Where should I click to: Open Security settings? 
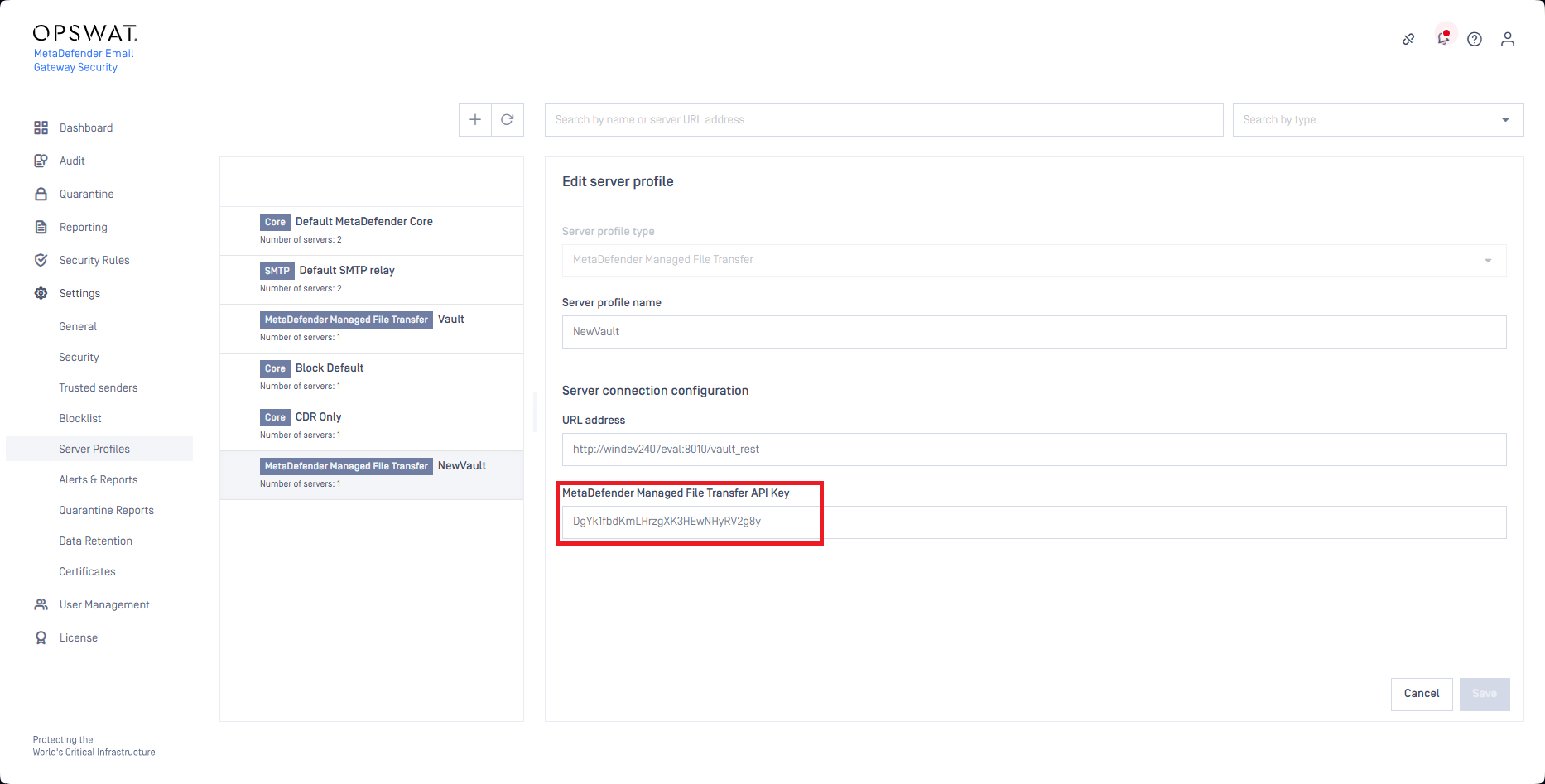click(x=79, y=357)
